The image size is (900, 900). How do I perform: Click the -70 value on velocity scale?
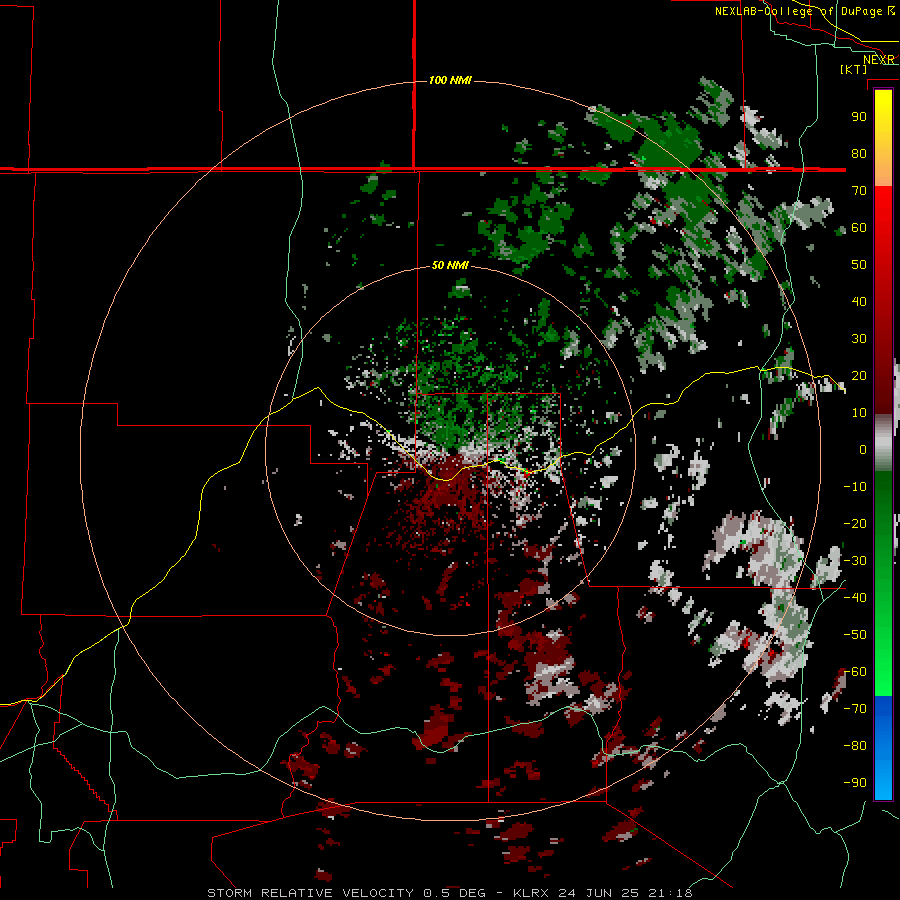(855, 709)
